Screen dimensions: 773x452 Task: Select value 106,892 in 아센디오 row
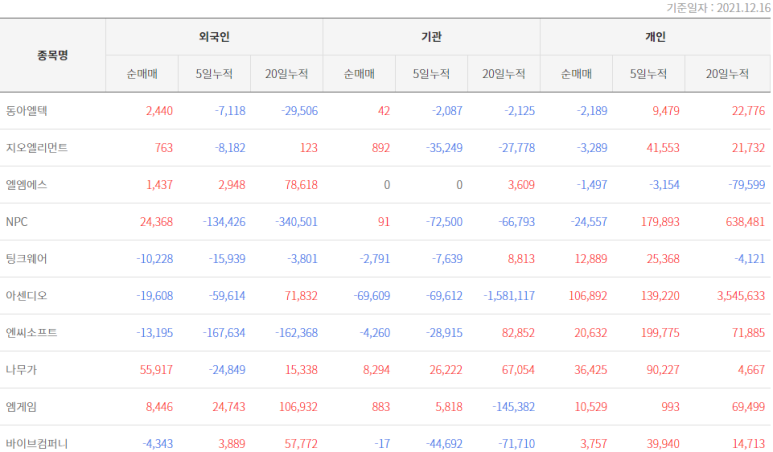[x=588, y=296]
